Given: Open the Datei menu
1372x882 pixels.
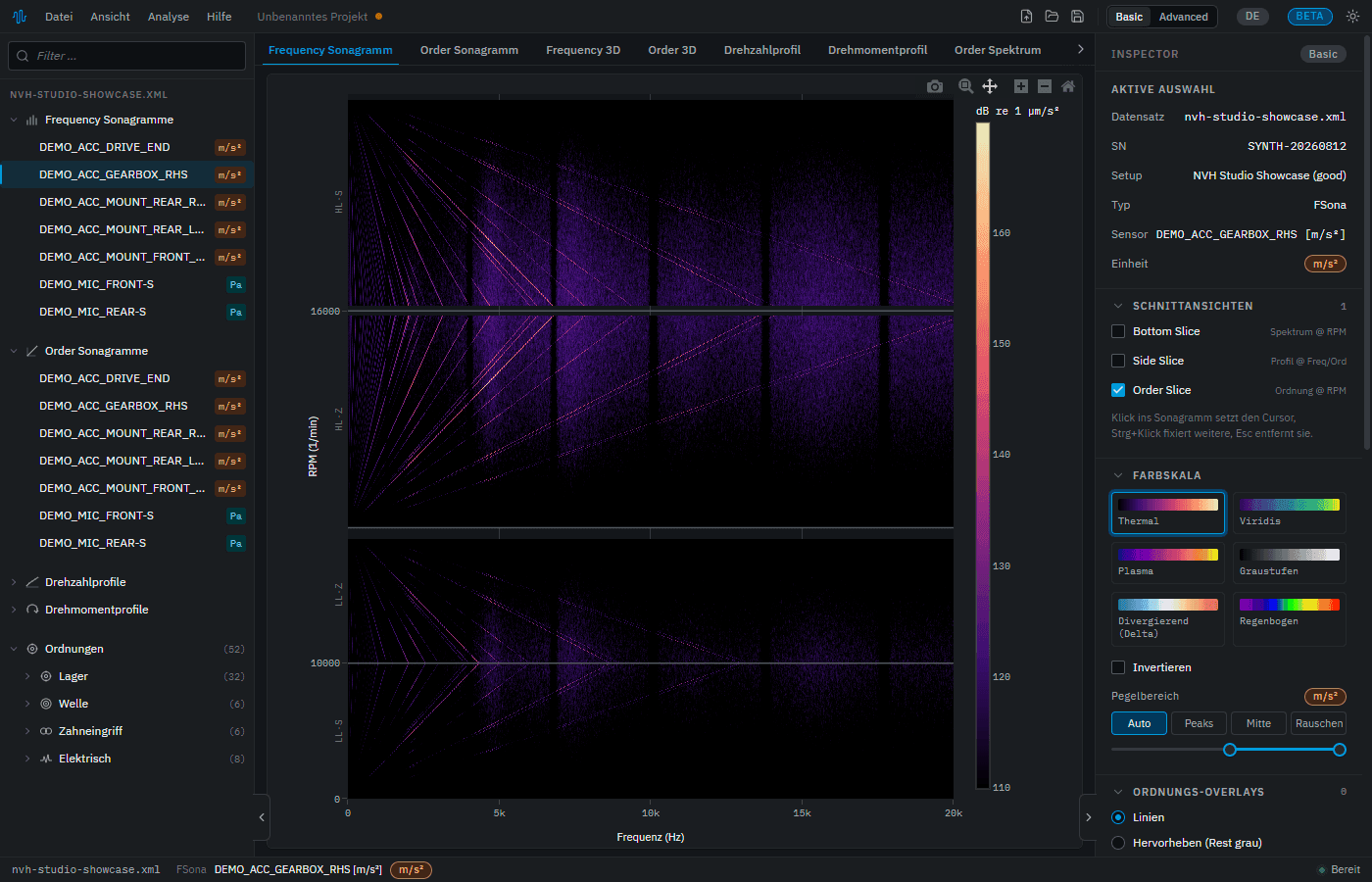Looking at the screenshot, I should click(59, 17).
